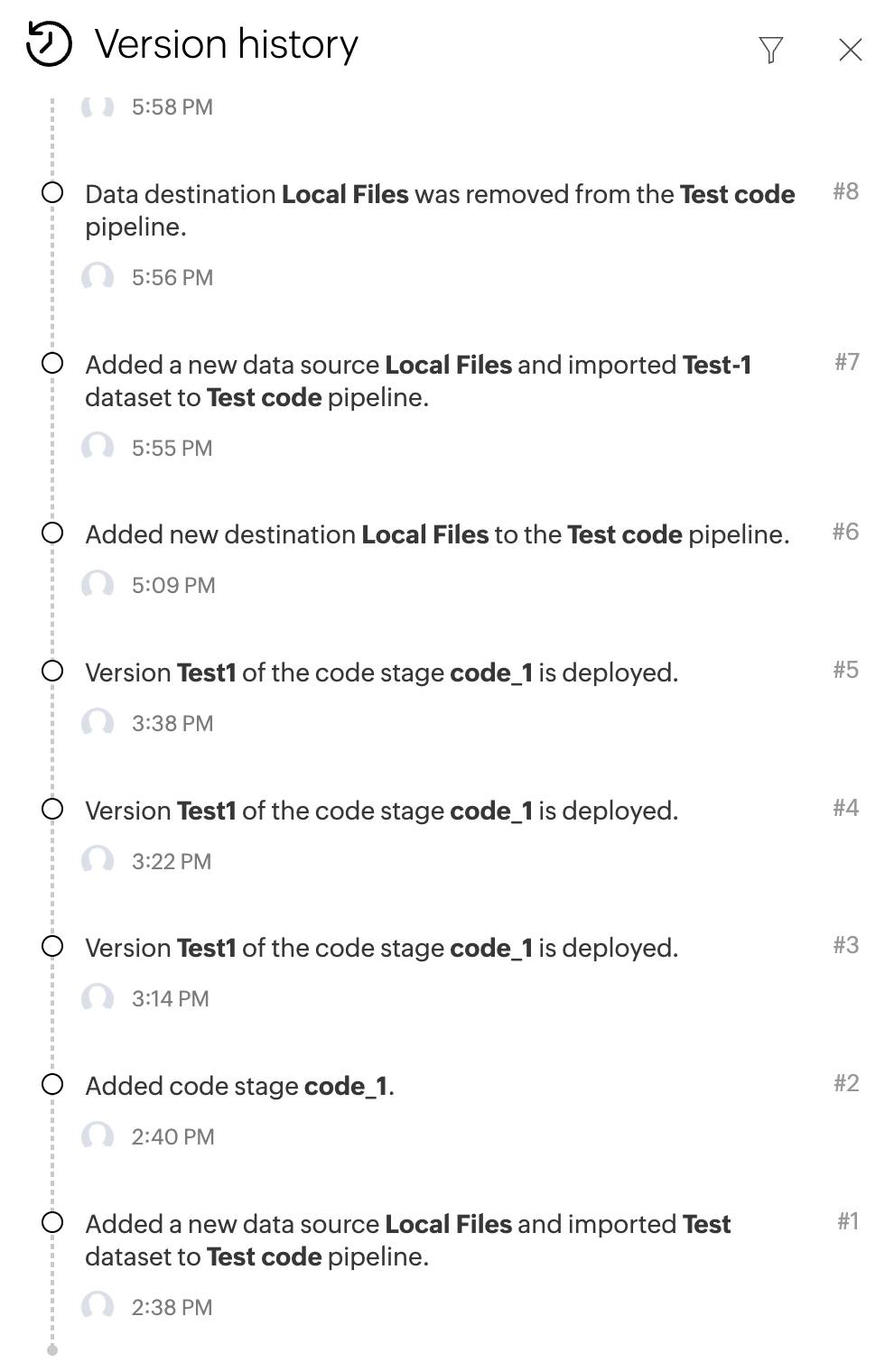Open the Local Files removed entry
This screenshot has width=885, height=1372.
tap(440, 210)
